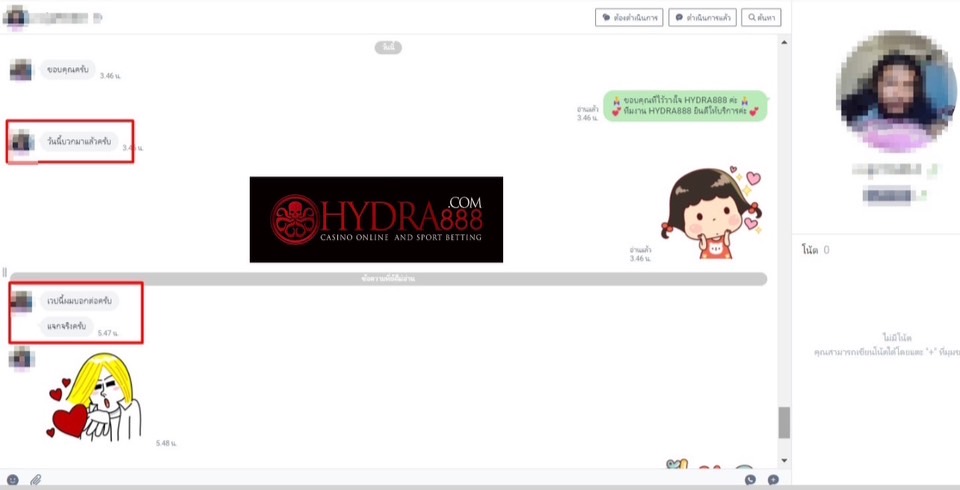Viewport: 960px width, 490px height.
Task: Mark chat as ต้องดำเนินการ (needs action)
Action: click(x=628, y=17)
